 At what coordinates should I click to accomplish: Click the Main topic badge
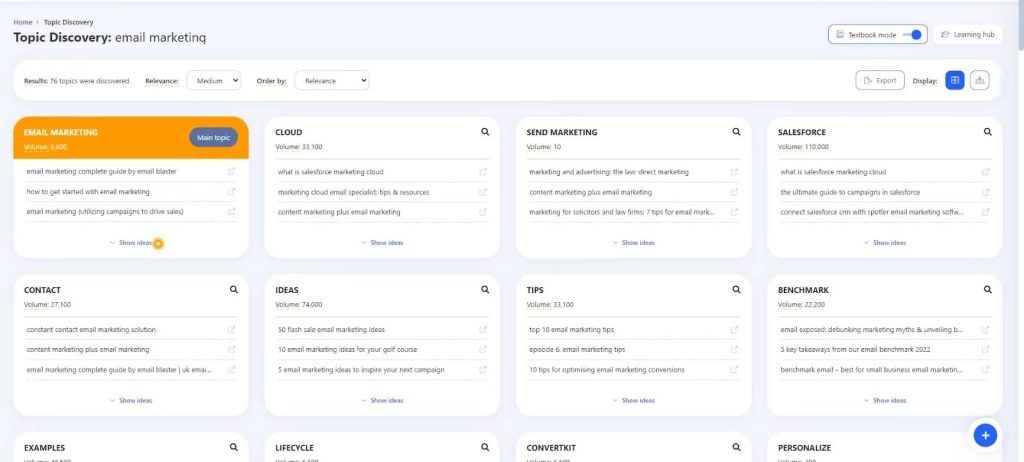point(214,137)
